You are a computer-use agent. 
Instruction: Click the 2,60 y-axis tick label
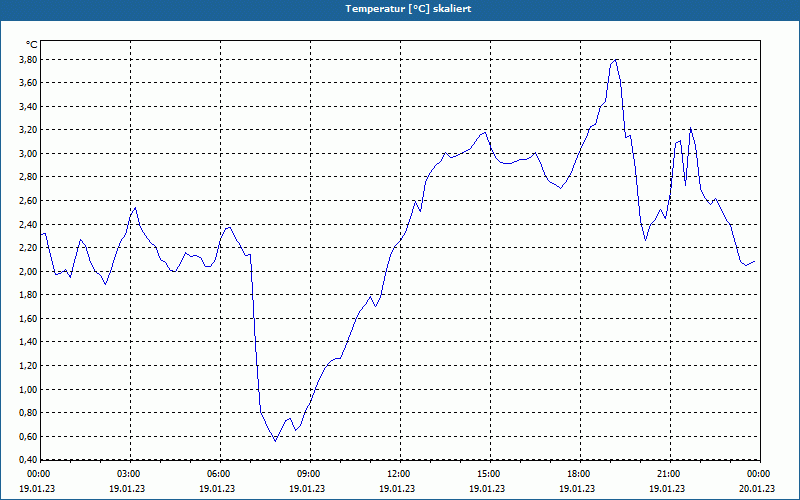coord(28,201)
